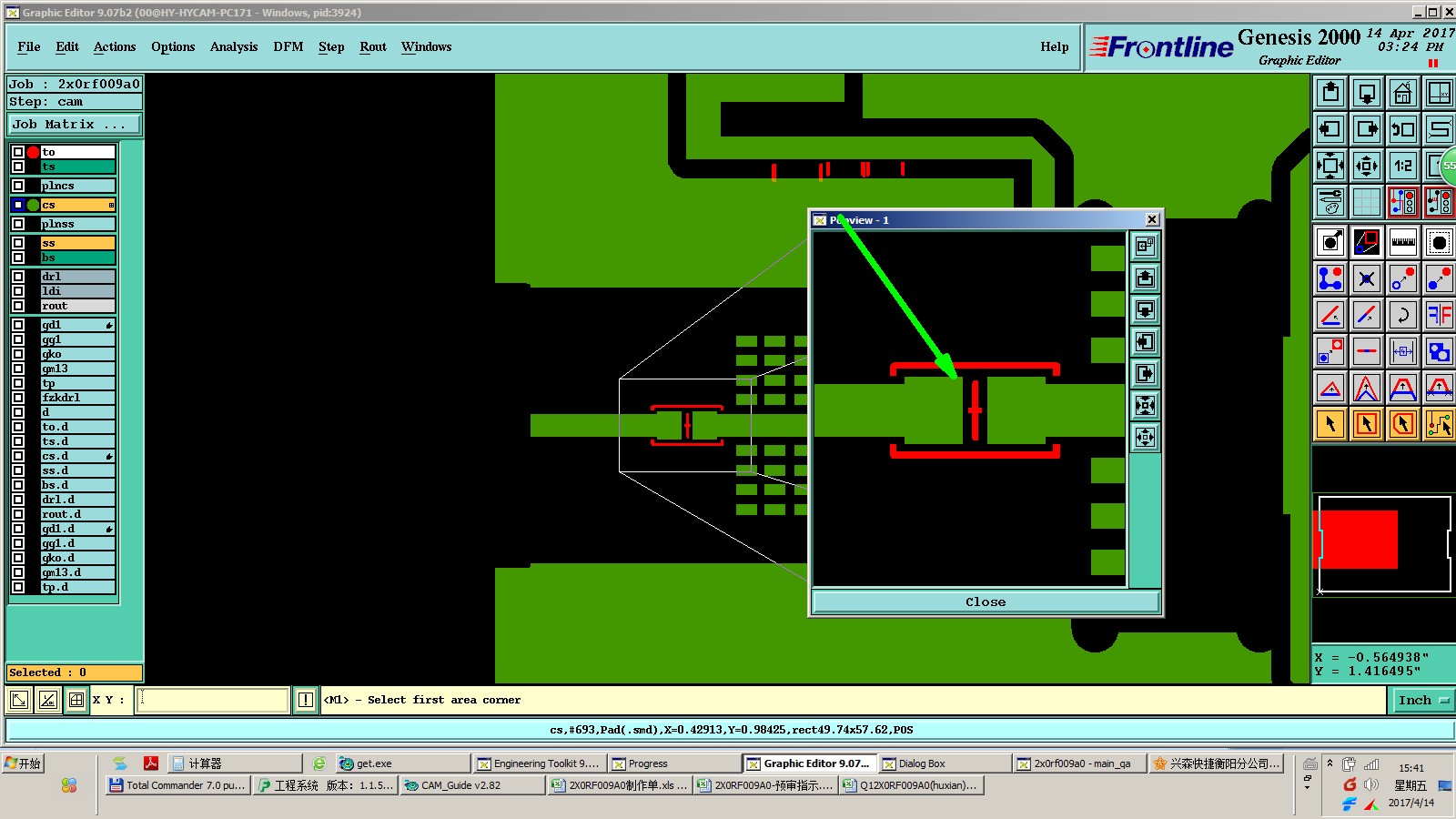
Task: Open the wrench and palette display settings icon
Action: coord(1330,202)
